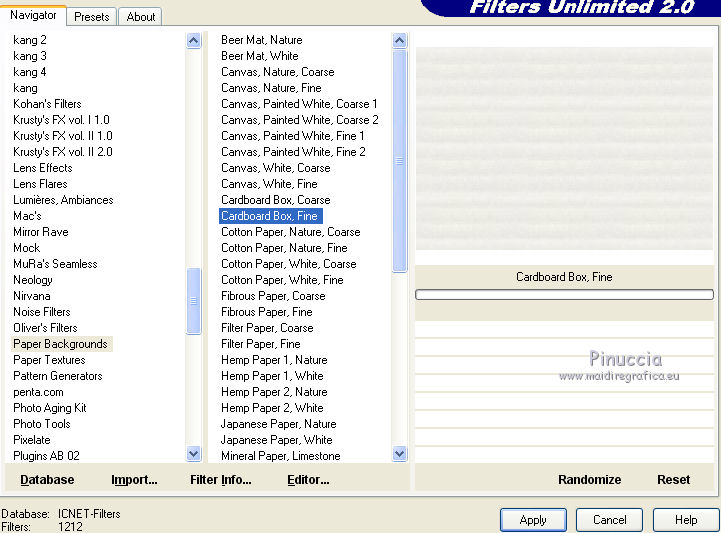Viewport: 721px width, 533px height.
Task: Reset the filter parameters
Action: pyautogui.click(x=673, y=480)
